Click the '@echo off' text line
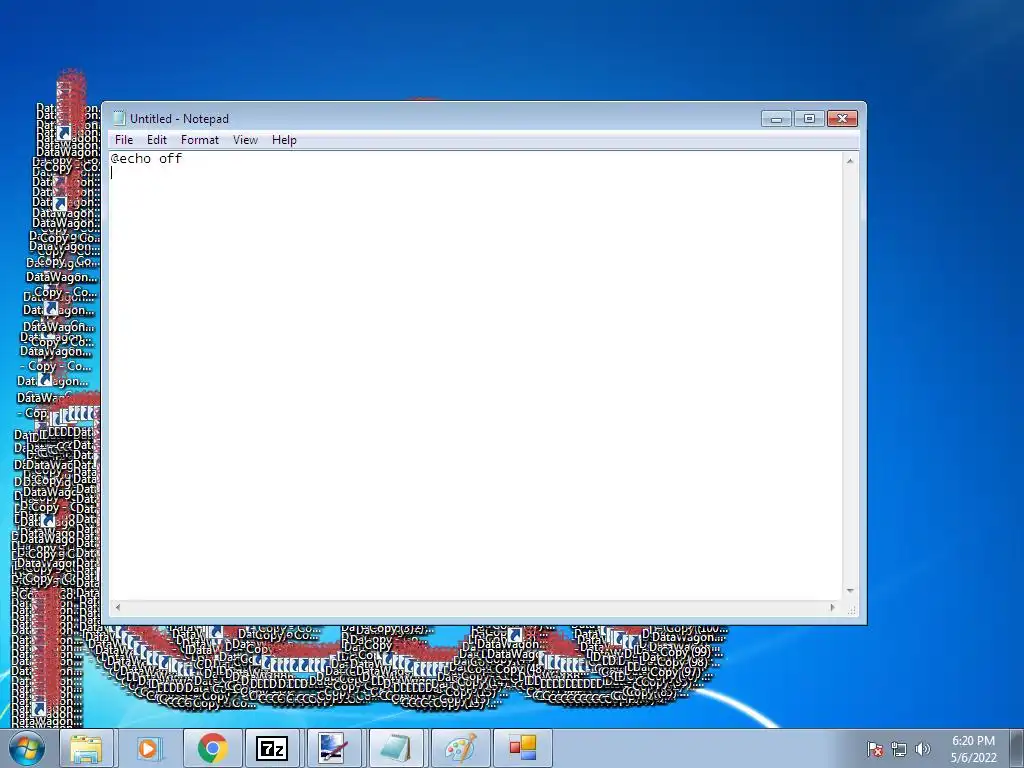Image resolution: width=1024 pixels, height=768 pixels. (146, 159)
